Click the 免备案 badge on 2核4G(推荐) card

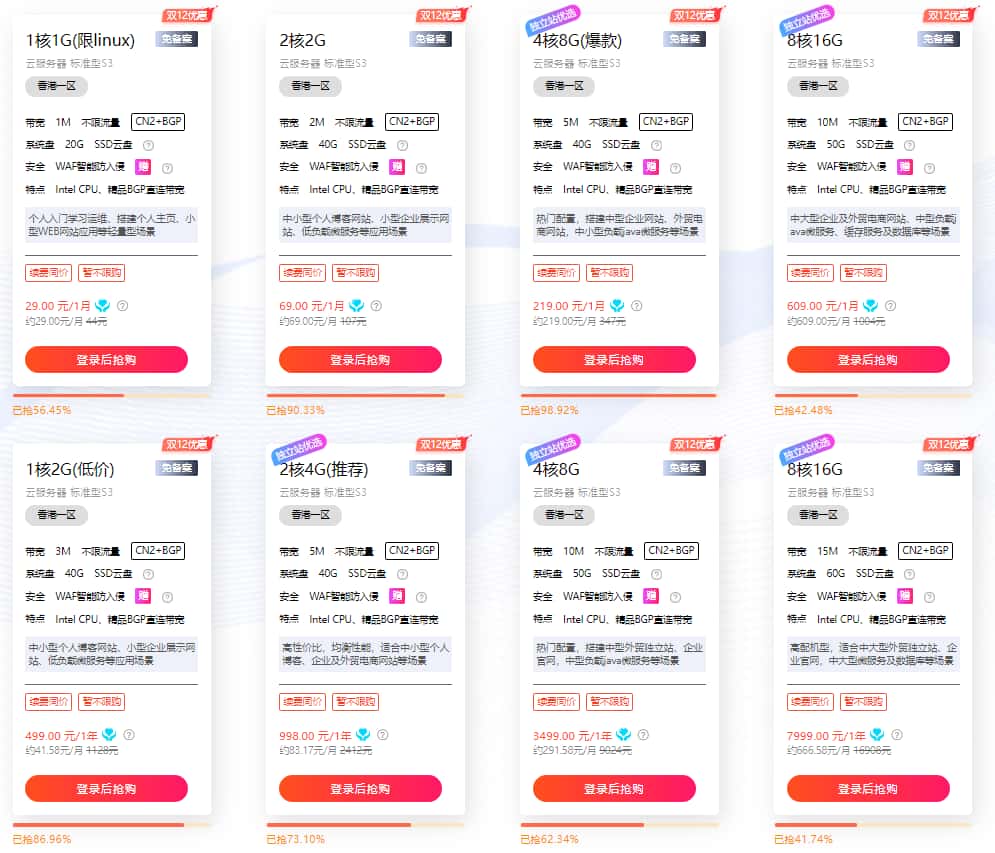[433, 468]
